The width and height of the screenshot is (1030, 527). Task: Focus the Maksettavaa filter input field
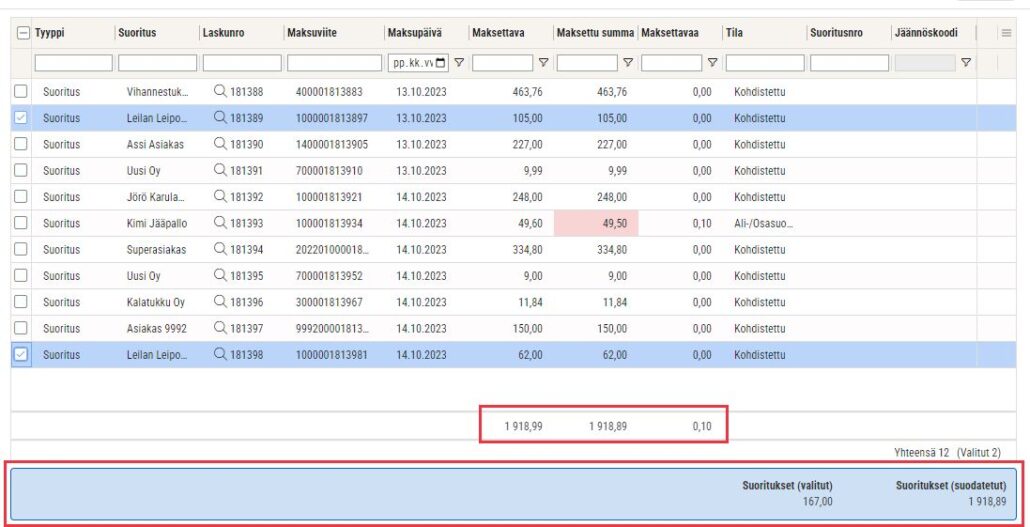coord(671,63)
